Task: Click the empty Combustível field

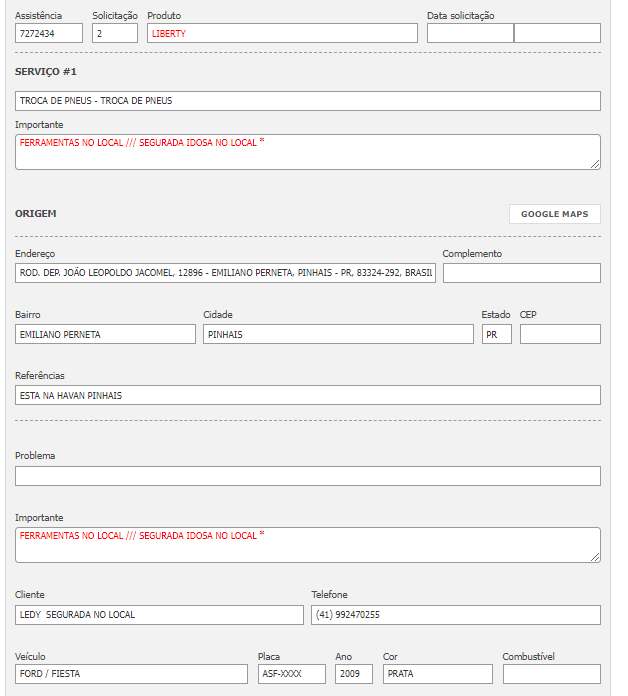Action: click(552, 674)
